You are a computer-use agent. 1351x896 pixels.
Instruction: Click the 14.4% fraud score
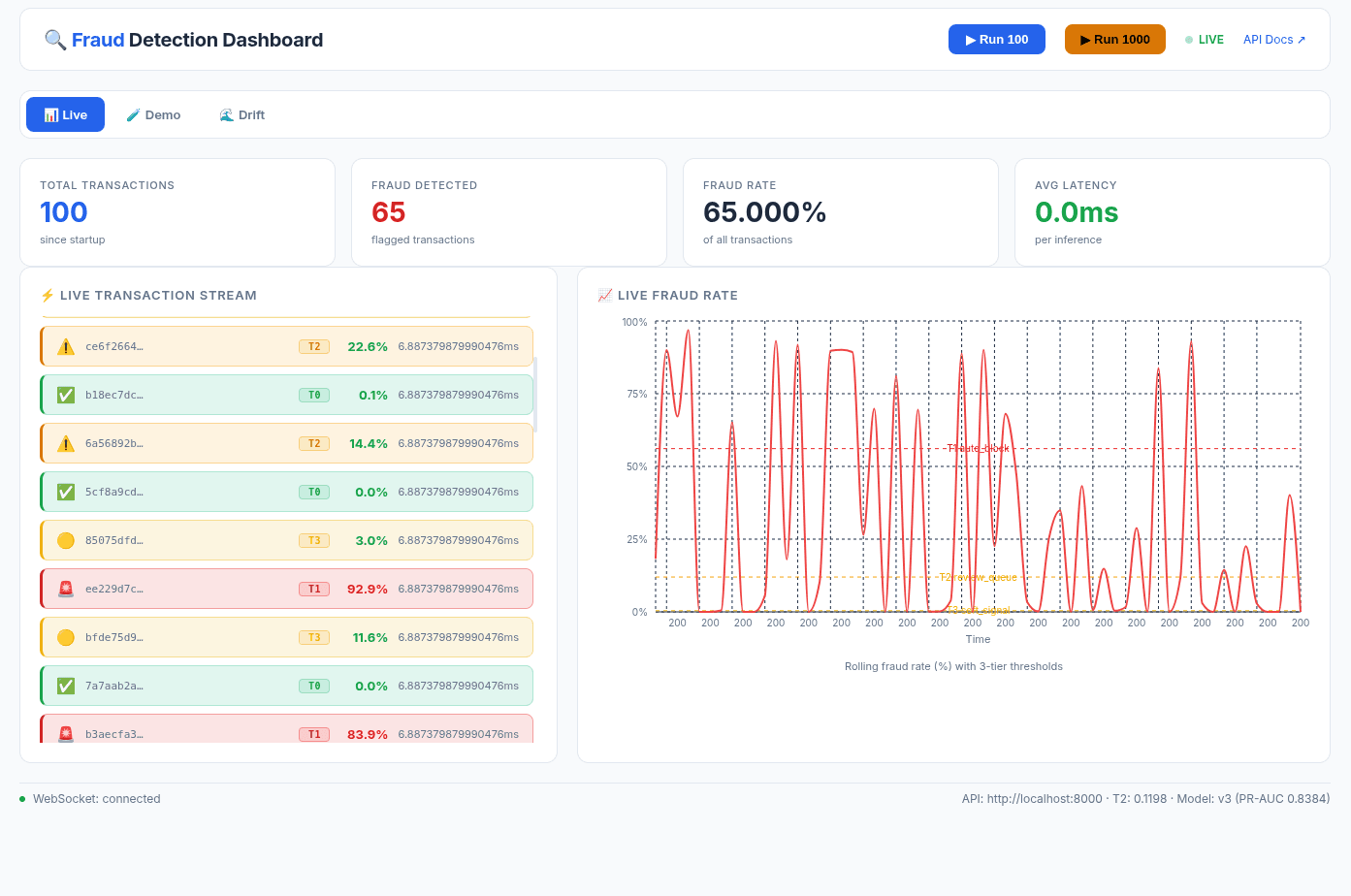[369, 443]
